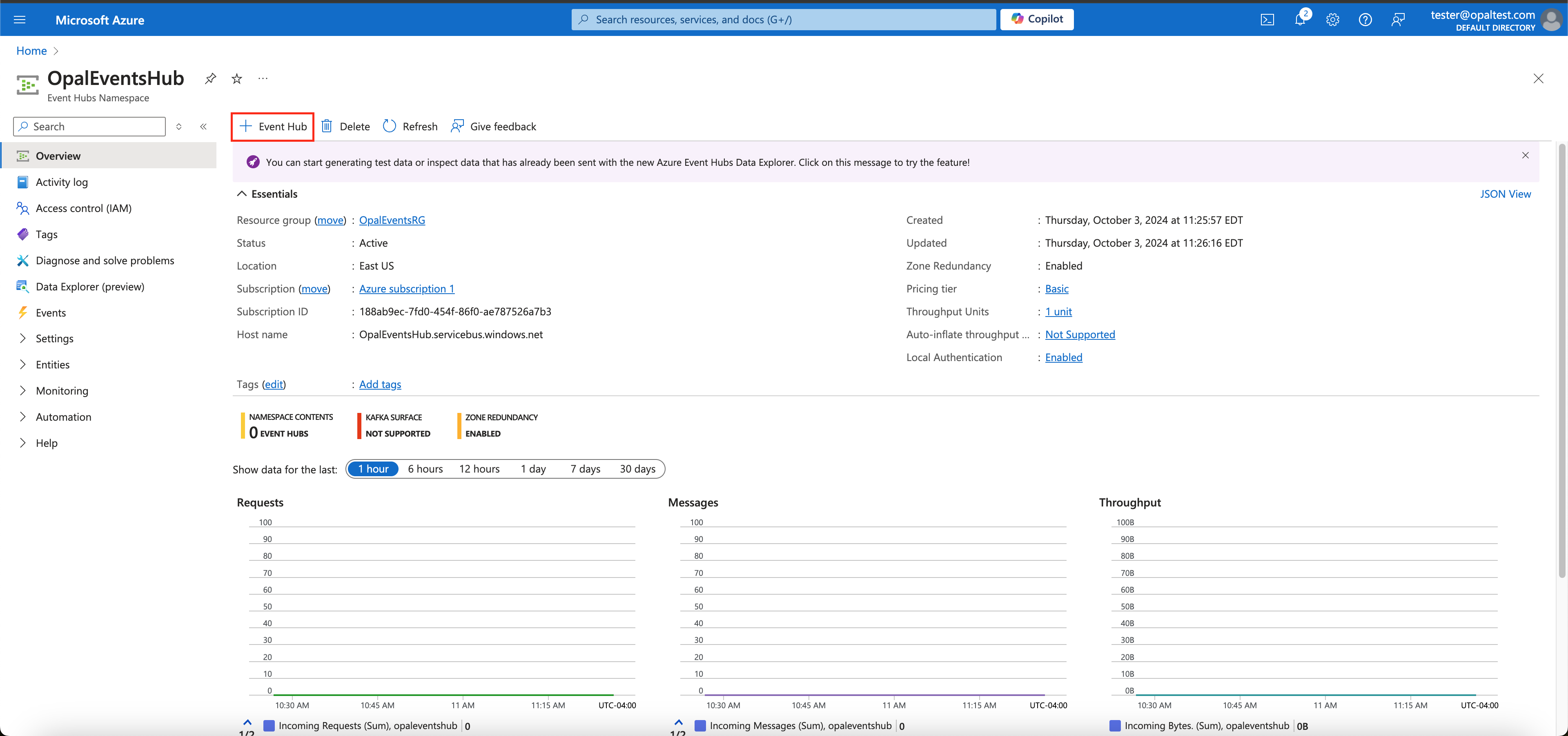Click the OpalEventsRG resource group link

click(x=392, y=220)
